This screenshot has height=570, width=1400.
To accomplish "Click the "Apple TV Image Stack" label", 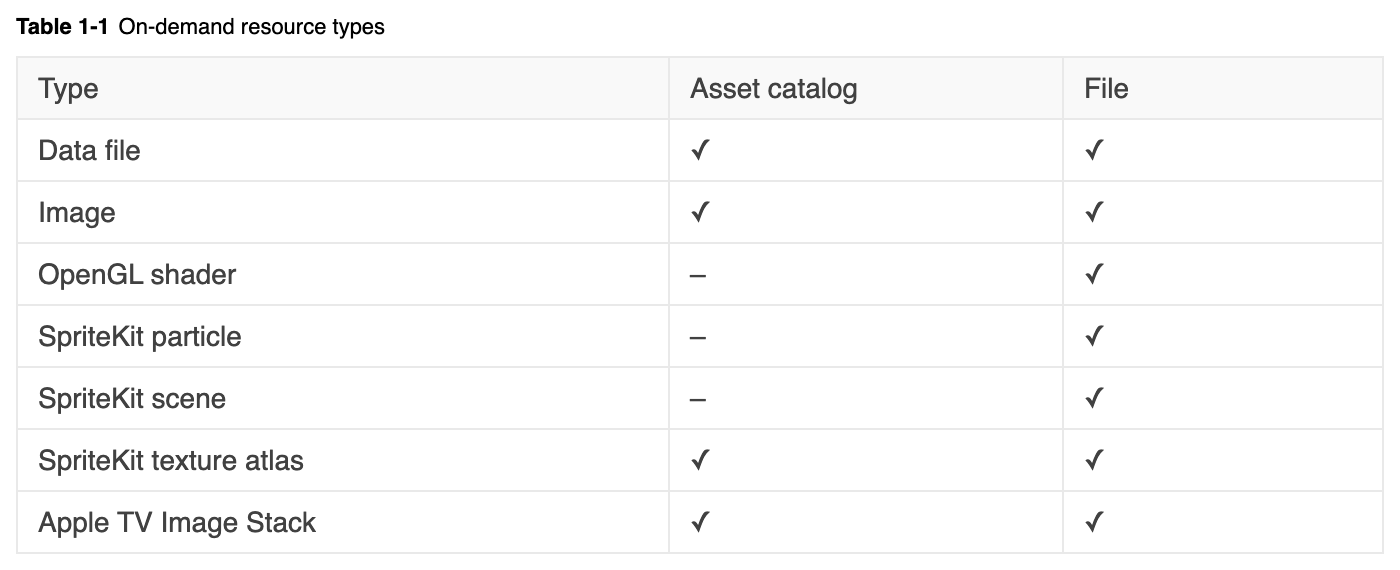I will coord(177,523).
